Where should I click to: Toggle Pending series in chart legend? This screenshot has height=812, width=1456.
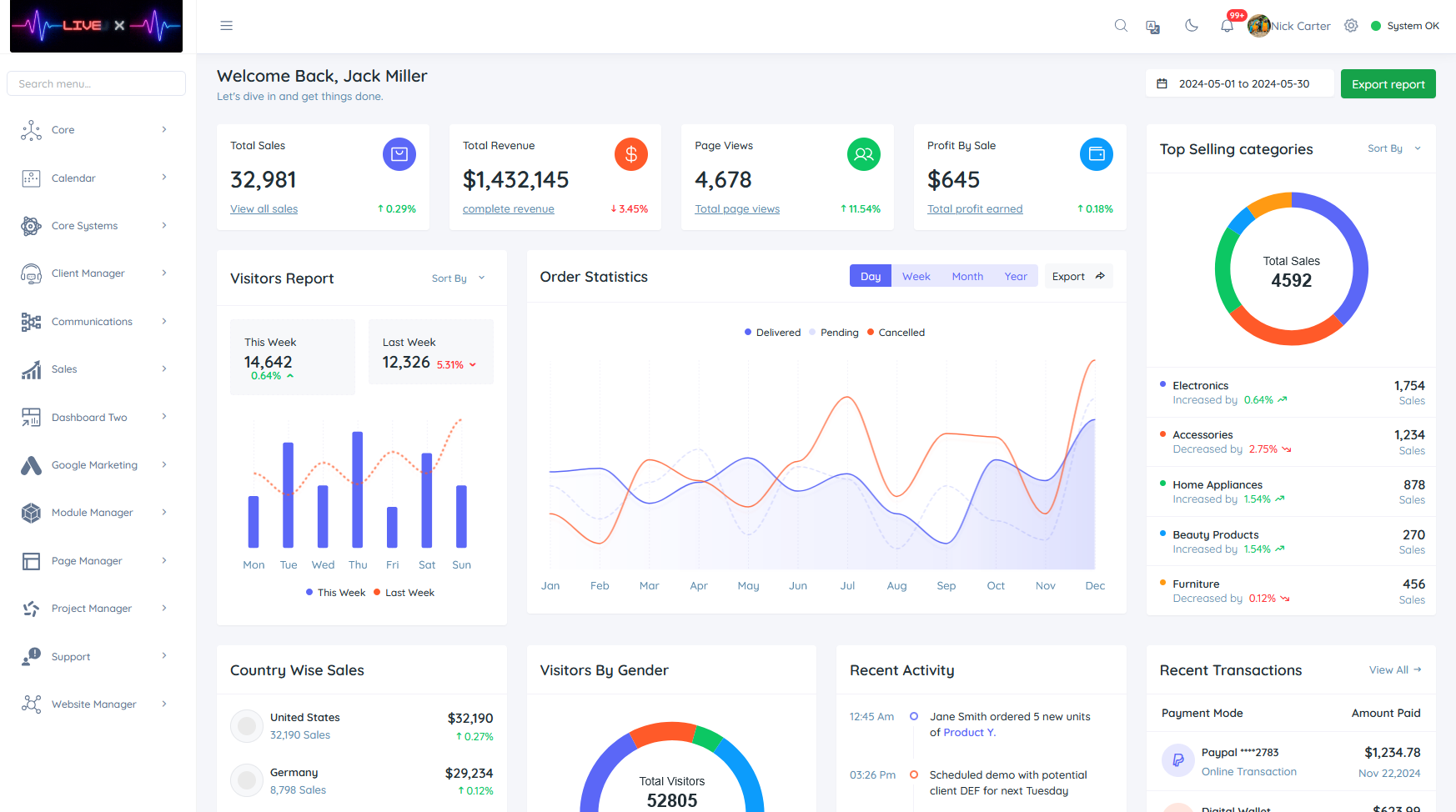(833, 333)
